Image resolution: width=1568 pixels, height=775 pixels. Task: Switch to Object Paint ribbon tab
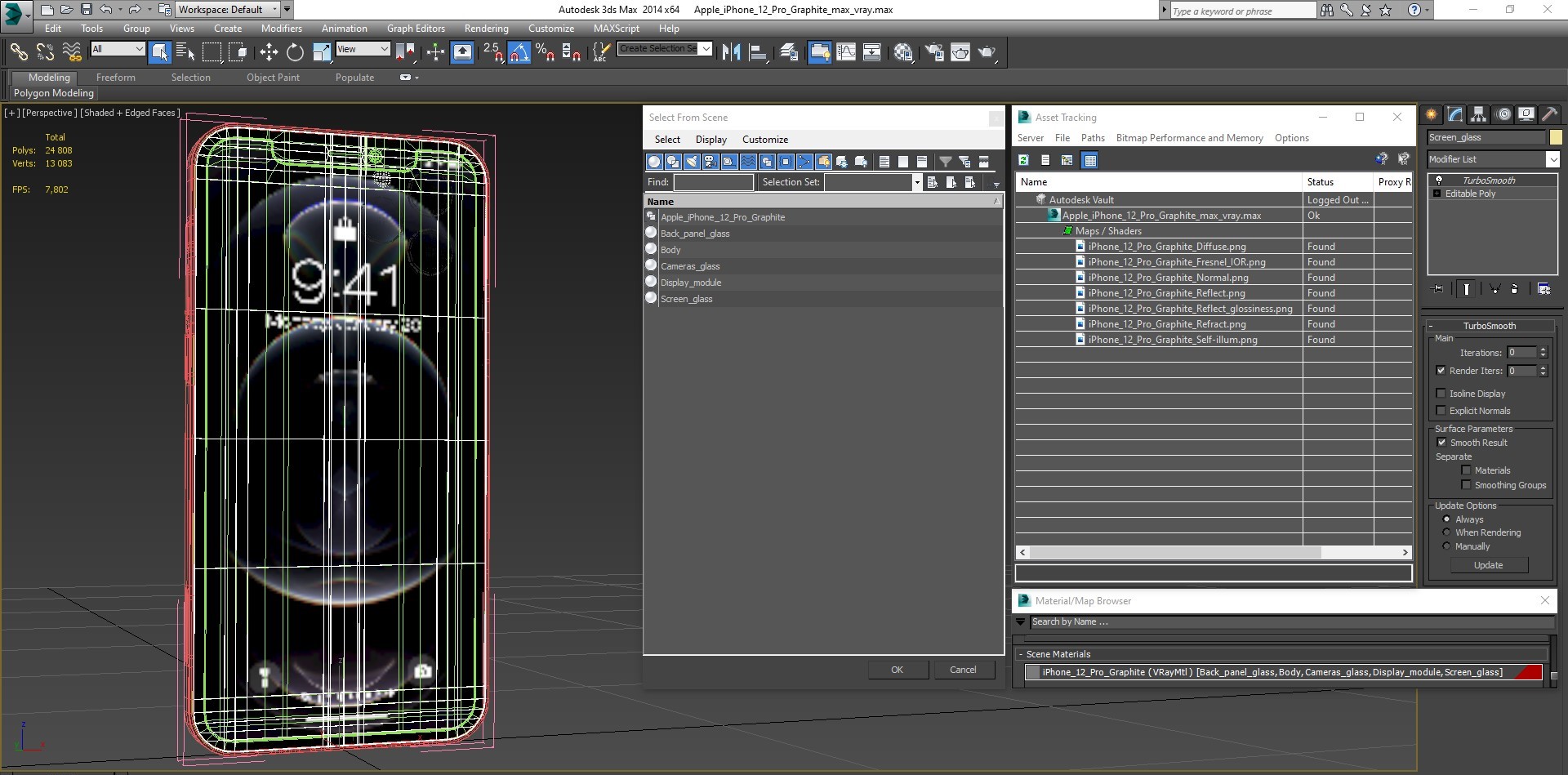coord(274,78)
